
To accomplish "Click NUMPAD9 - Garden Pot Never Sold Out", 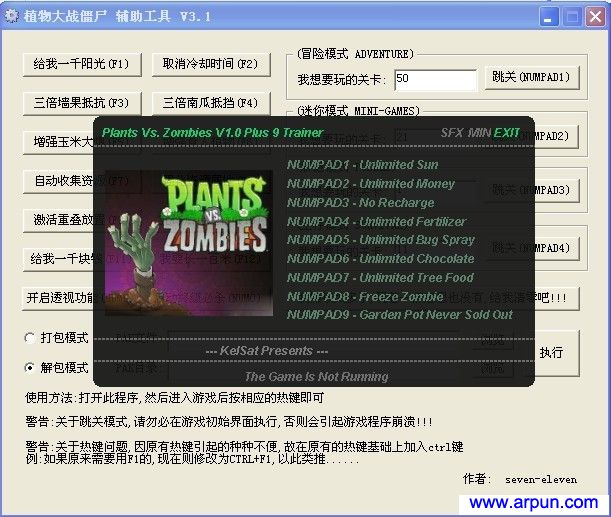I will (400, 315).
